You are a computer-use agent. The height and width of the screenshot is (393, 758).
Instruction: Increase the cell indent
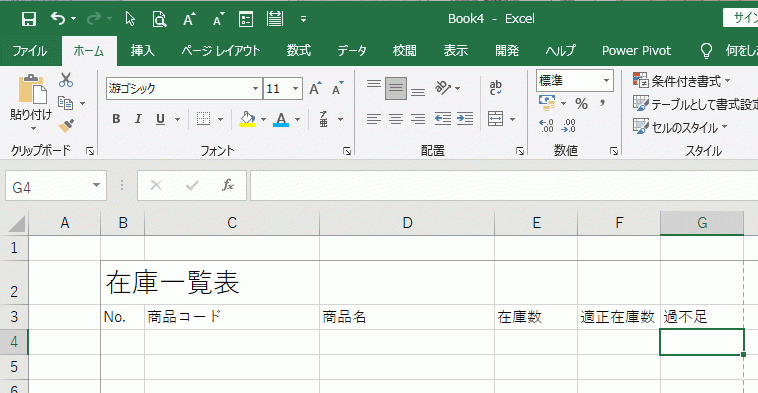click(x=465, y=119)
